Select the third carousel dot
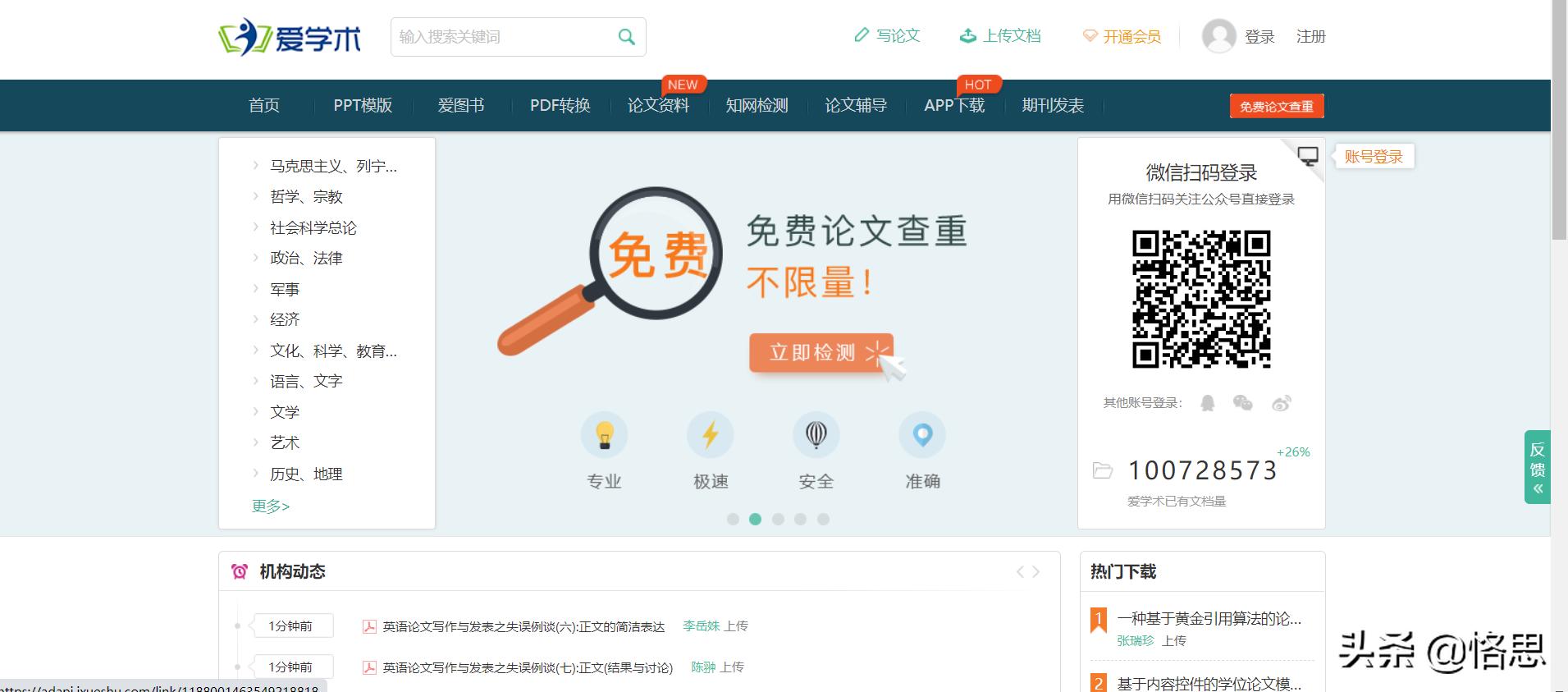 [x=778, y=519]
